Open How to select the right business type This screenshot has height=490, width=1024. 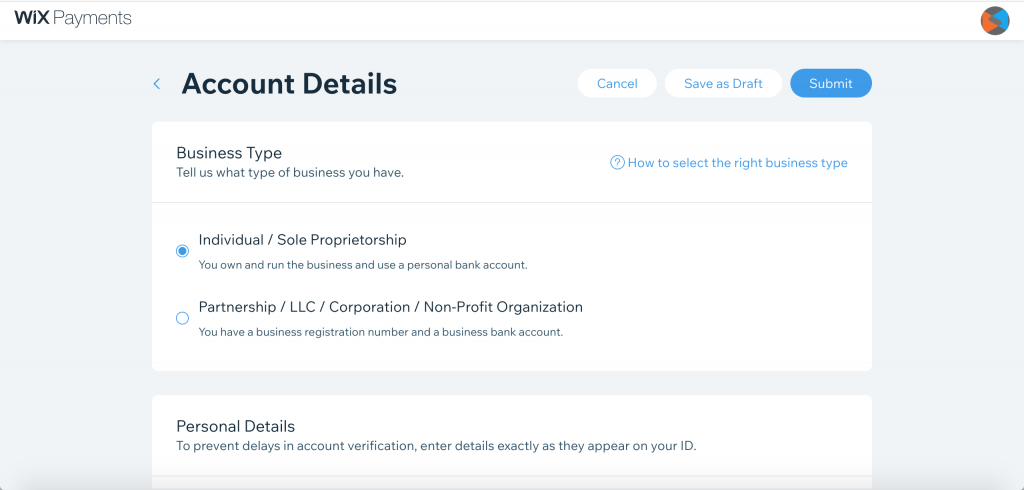(737, 163)
